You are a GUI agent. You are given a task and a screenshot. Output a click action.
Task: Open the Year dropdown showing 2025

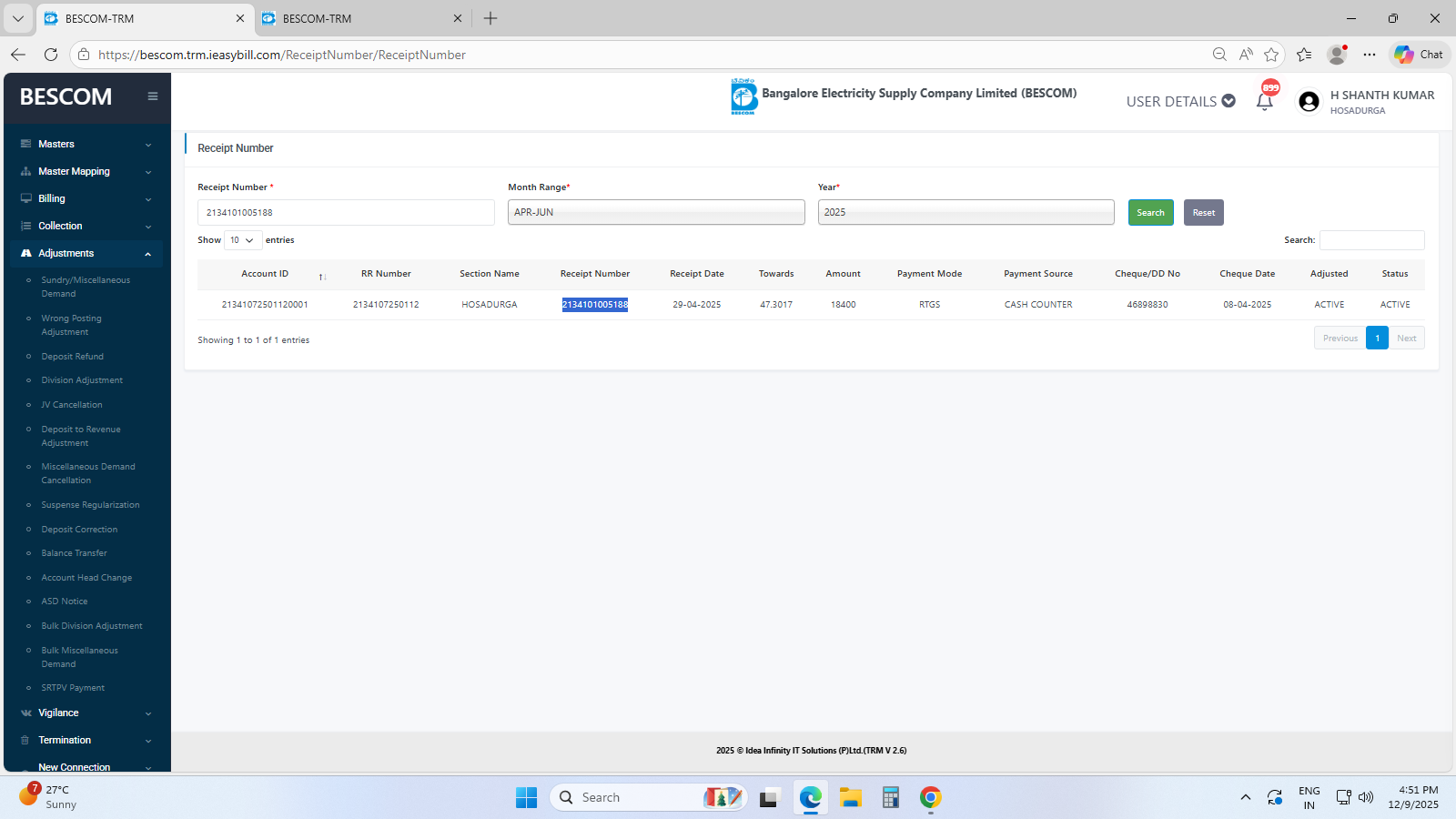coord(966,213)
